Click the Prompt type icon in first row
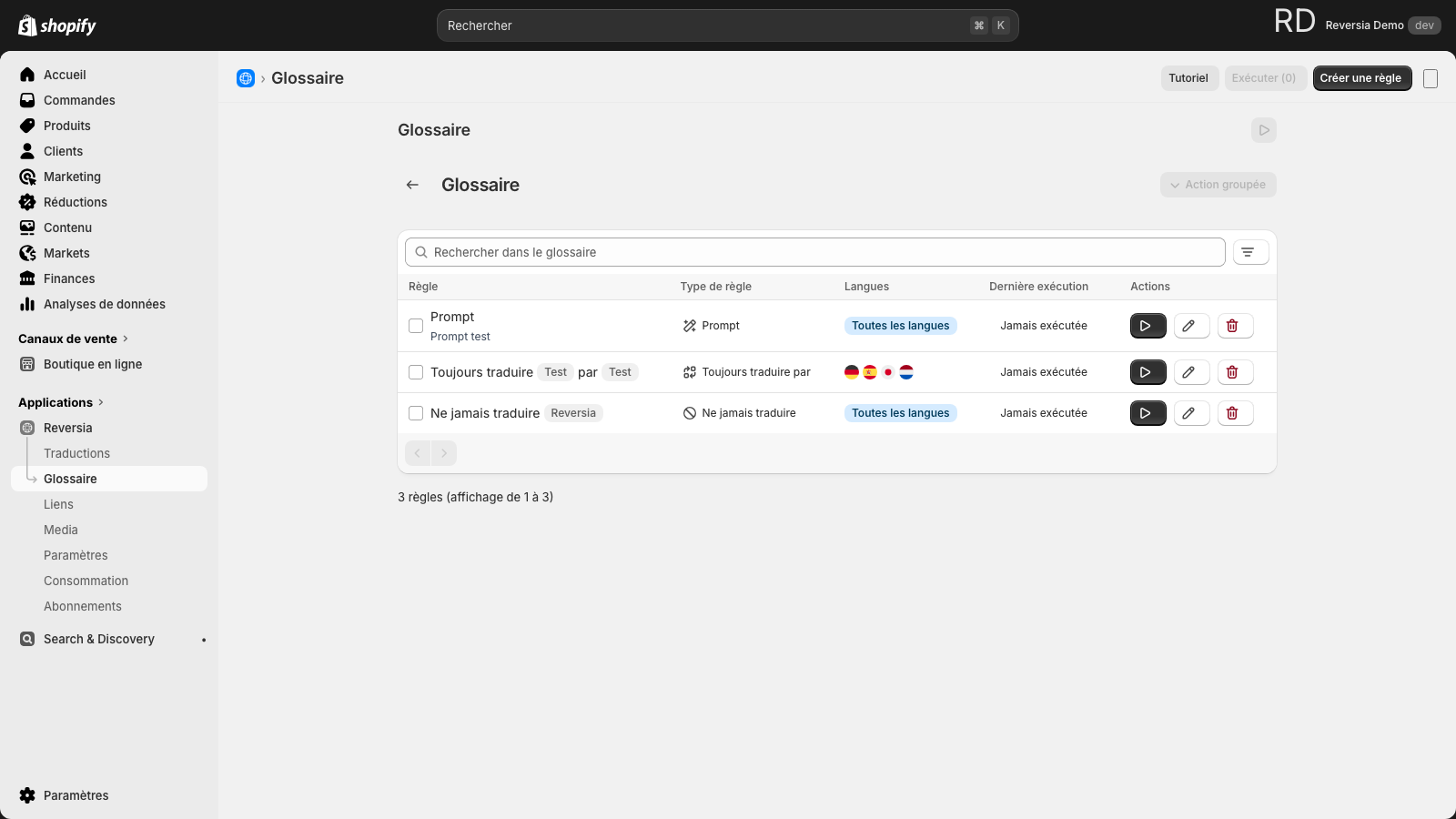The height and width of the screenshot is (819, 1456). tap(690, 326)
